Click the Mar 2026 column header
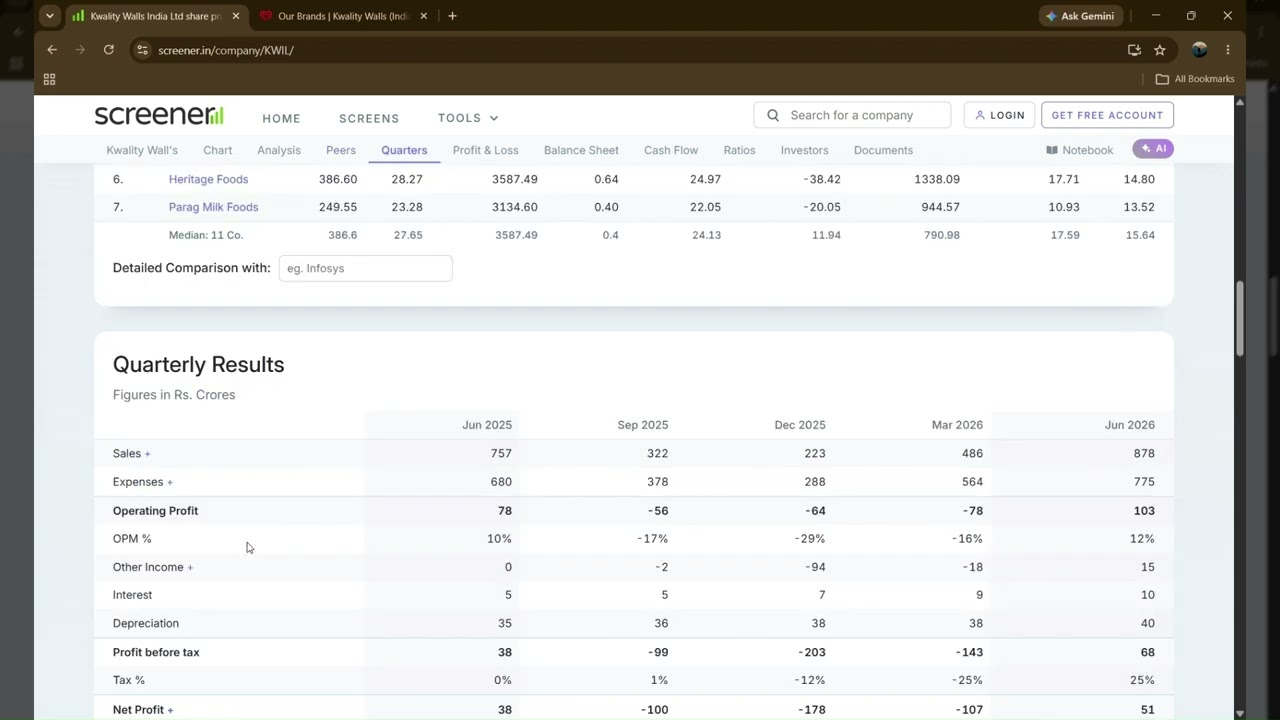Viewport: 1280px width, 720px height. click(x=957, y=425)
